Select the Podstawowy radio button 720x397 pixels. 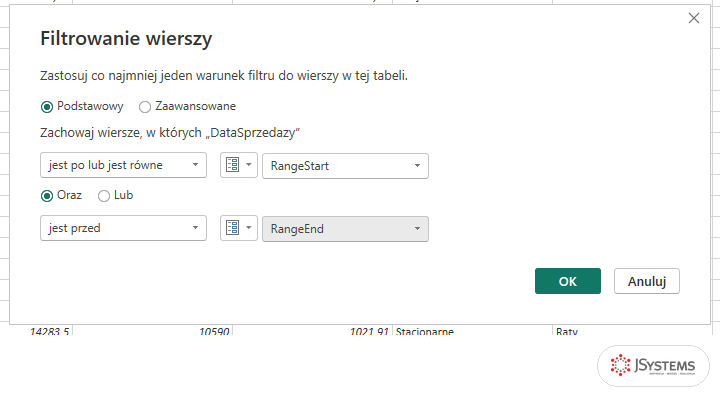(x=47, y=107)
